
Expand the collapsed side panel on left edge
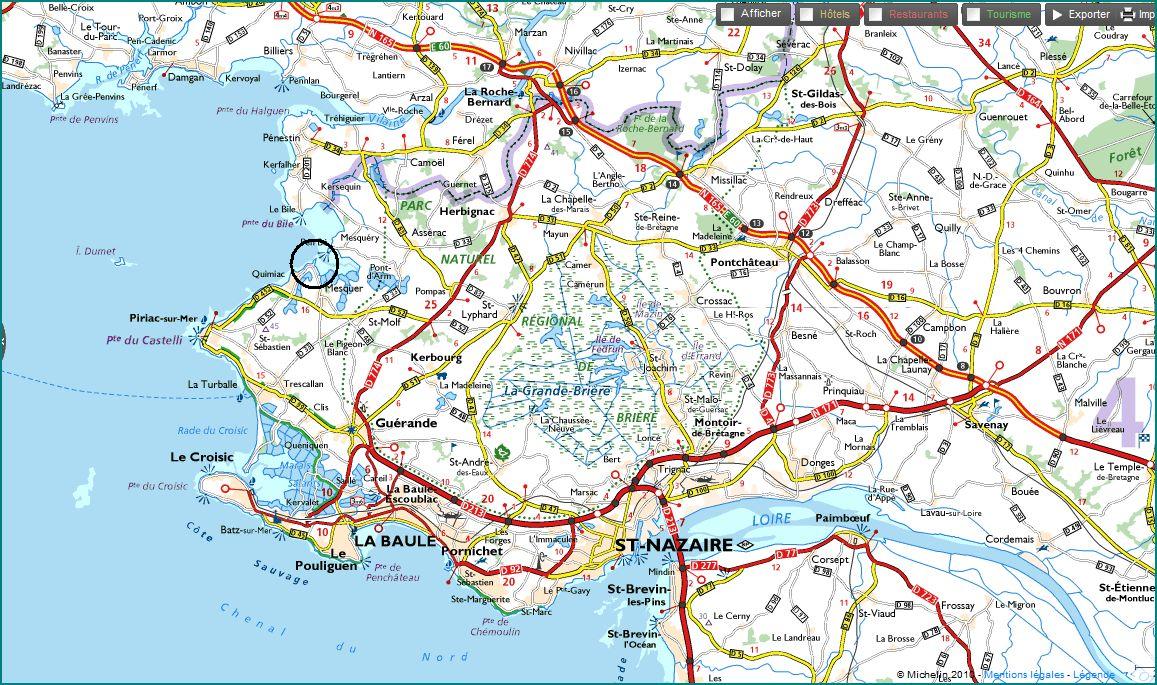3,340
